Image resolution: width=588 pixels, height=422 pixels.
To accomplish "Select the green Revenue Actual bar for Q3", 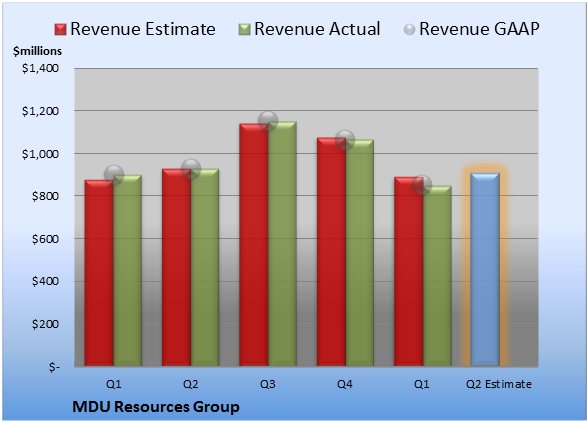I will click(x=282, y=244).
